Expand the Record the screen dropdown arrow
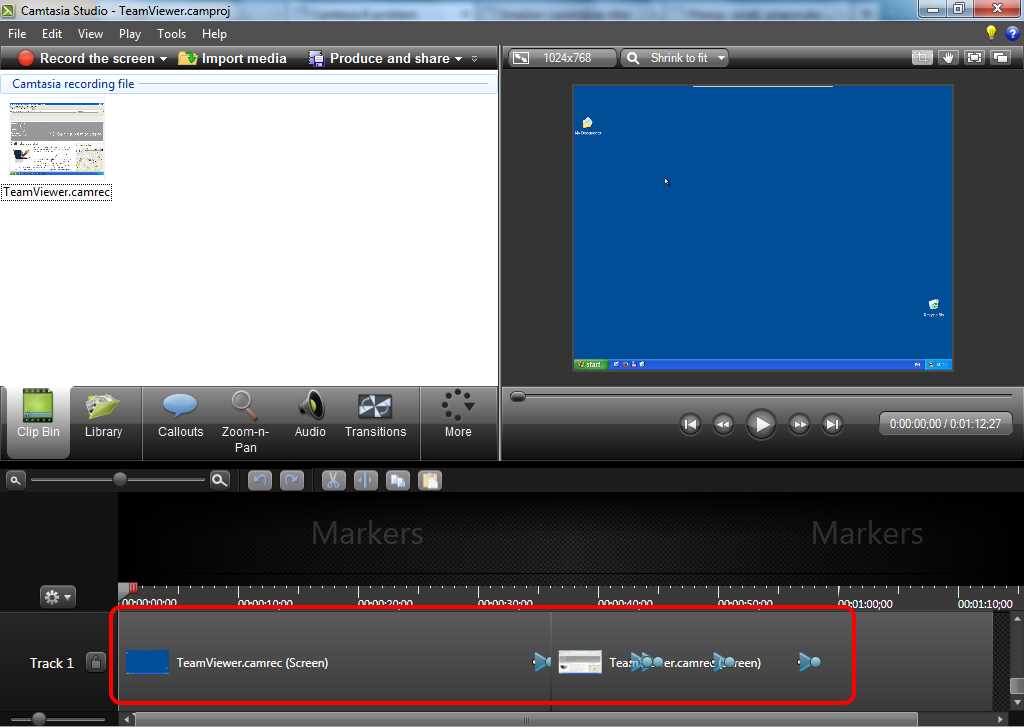The image size is (1024, 728). point(163,59)
